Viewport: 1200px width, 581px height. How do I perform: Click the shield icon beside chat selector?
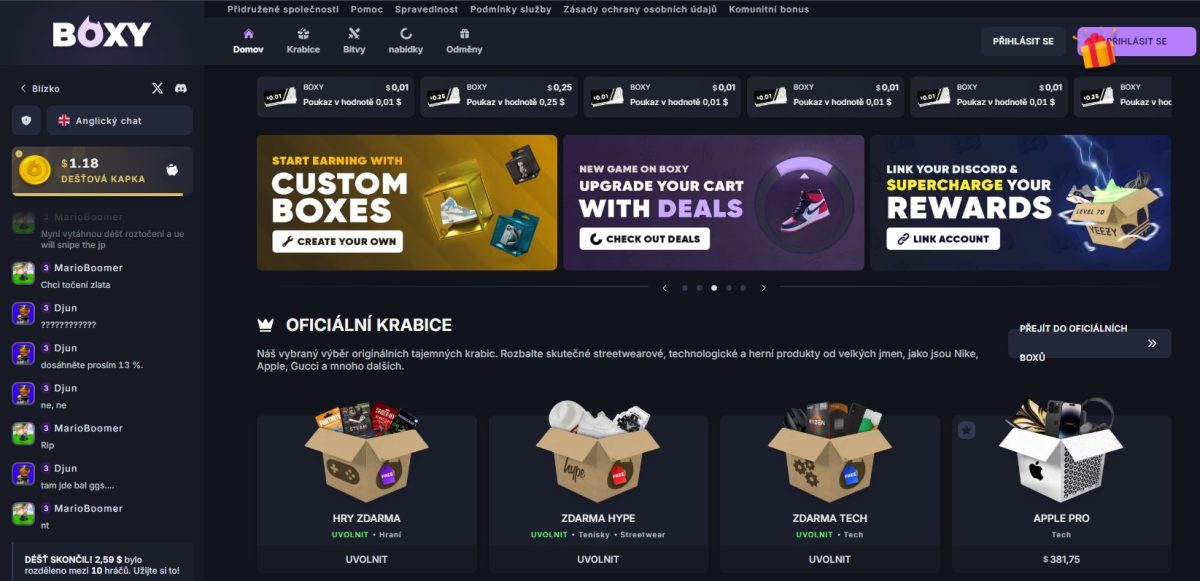click(x=26, y=120)
